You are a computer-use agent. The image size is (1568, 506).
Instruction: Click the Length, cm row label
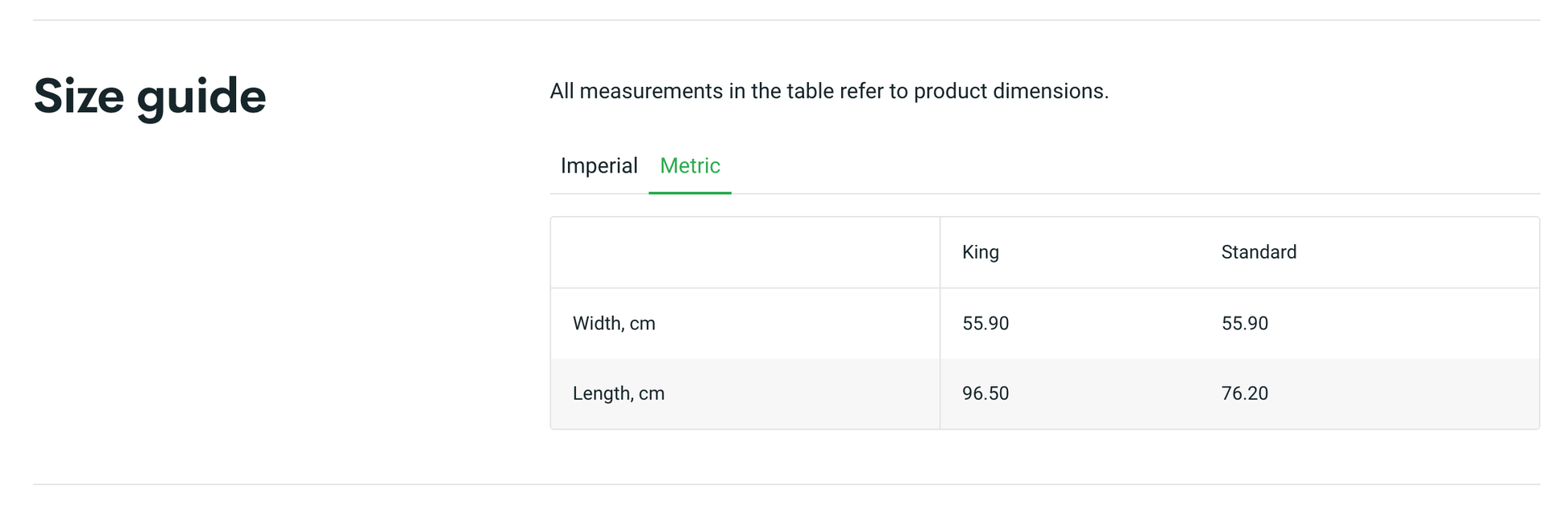click(618, 394)
